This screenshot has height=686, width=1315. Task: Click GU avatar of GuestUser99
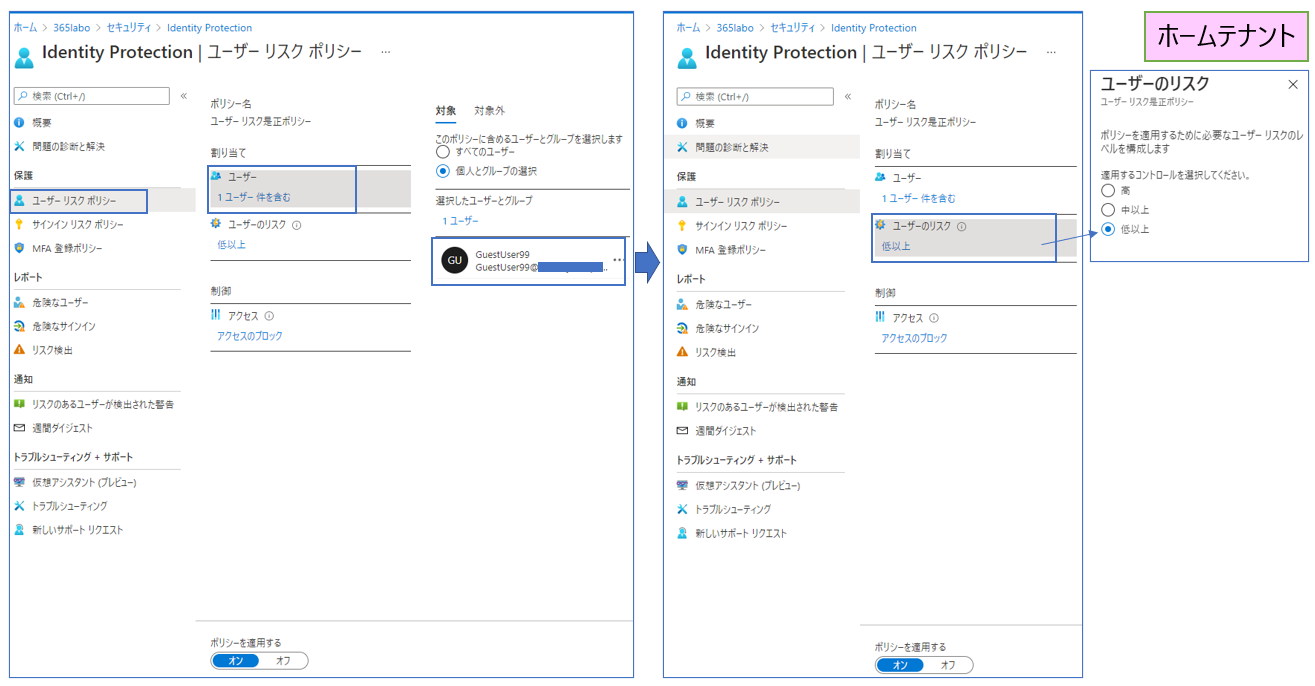click(455, 261)
